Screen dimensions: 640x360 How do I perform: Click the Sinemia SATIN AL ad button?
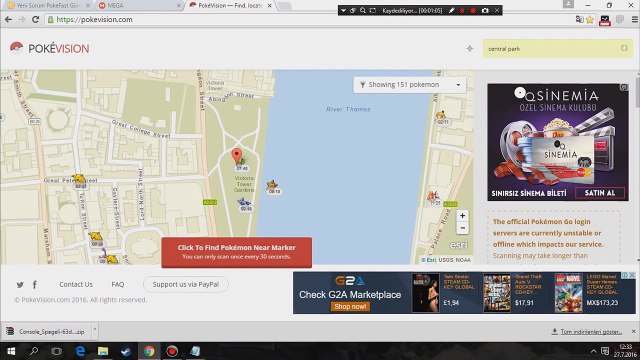coord(600,193)
